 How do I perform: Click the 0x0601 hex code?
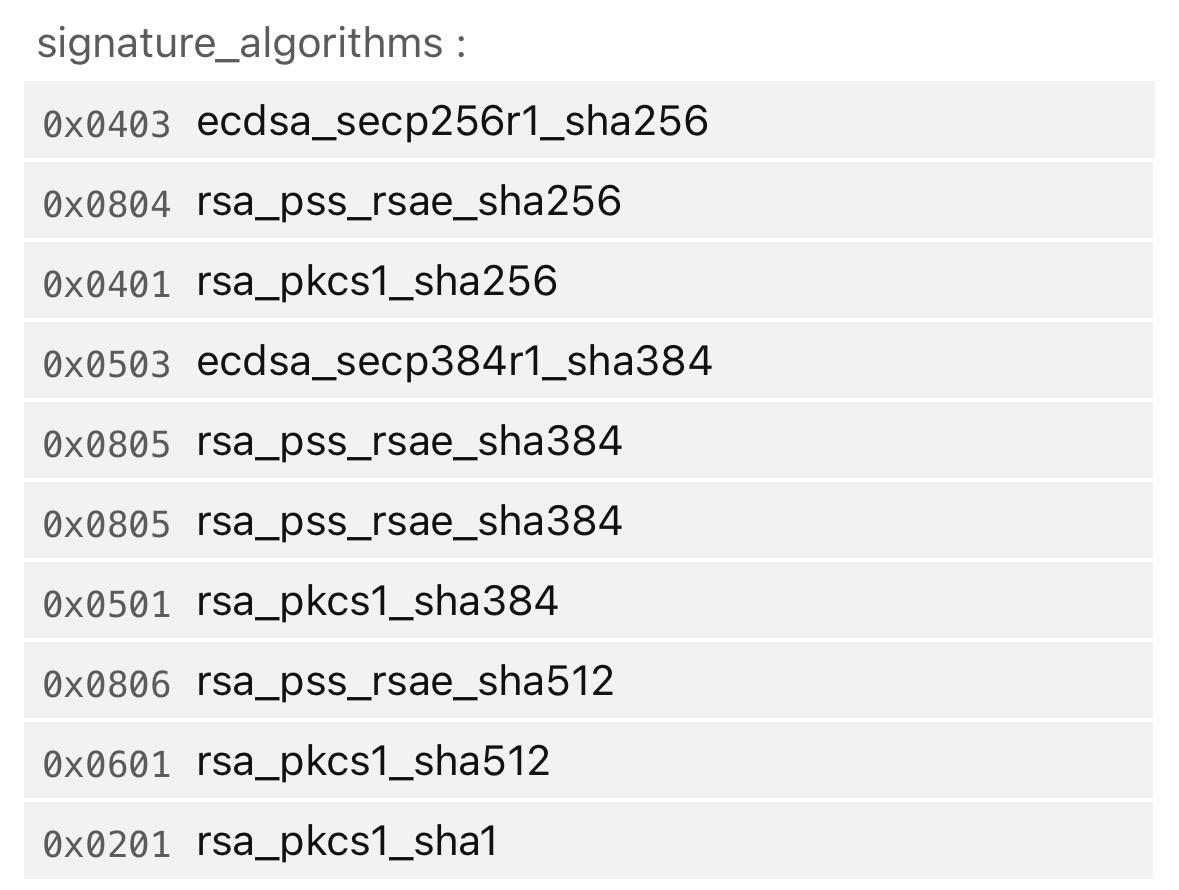tap(107, 764)
